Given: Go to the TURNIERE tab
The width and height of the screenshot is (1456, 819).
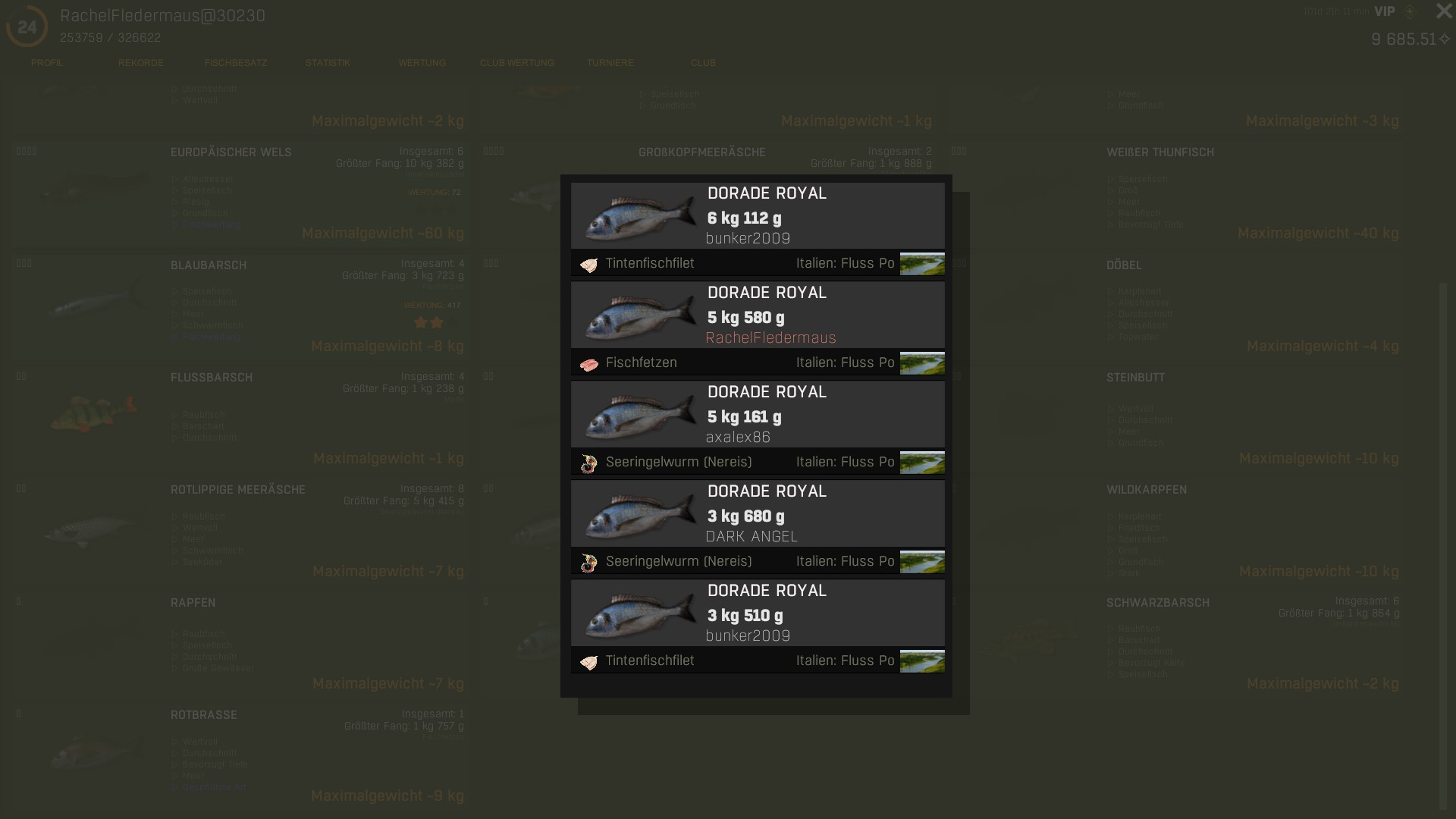Looking at the screenshot, I should pyautogui.click(x=610, y=63).
